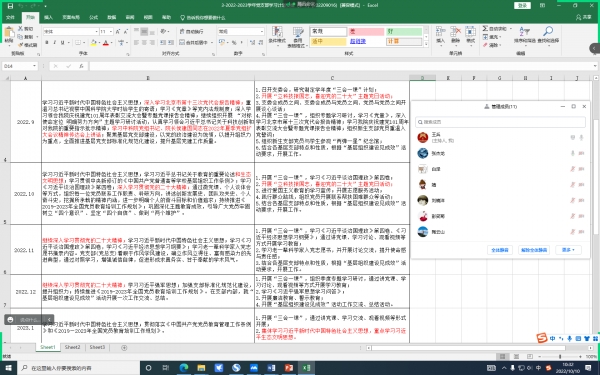Click the search members input field
Image resolution: width=600 pixels, height=375 pixels.
coord(500,122)
